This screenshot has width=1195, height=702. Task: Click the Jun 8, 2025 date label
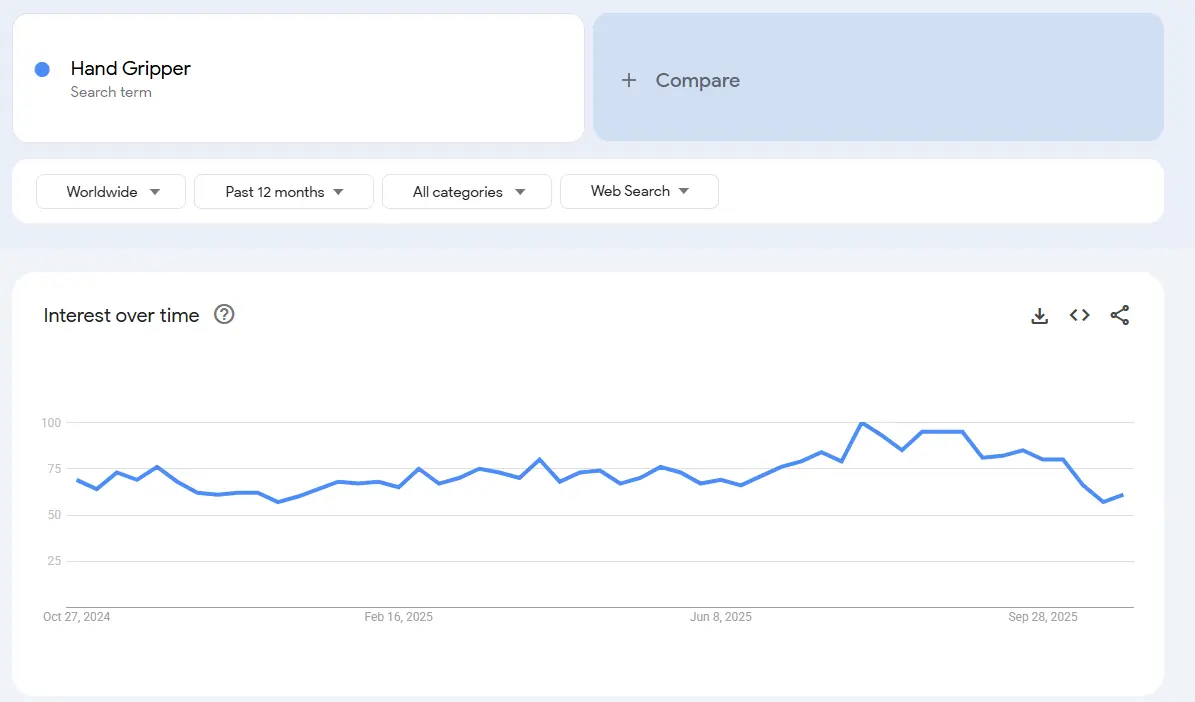tap(720, 617)
